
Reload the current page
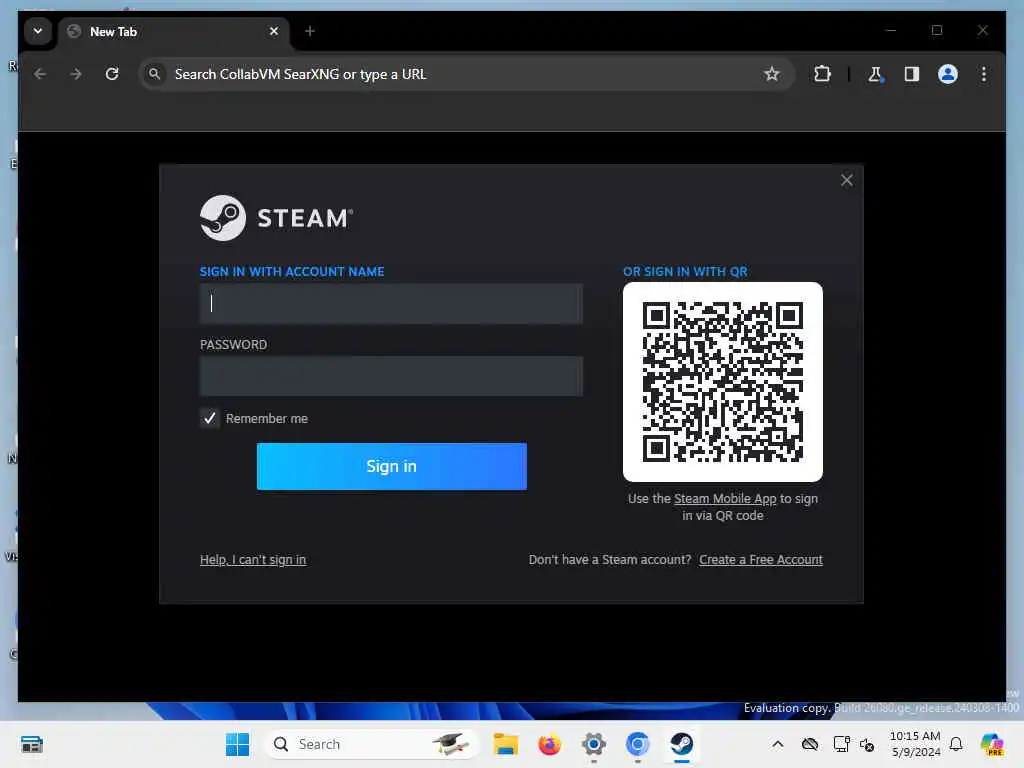(112, 74)
